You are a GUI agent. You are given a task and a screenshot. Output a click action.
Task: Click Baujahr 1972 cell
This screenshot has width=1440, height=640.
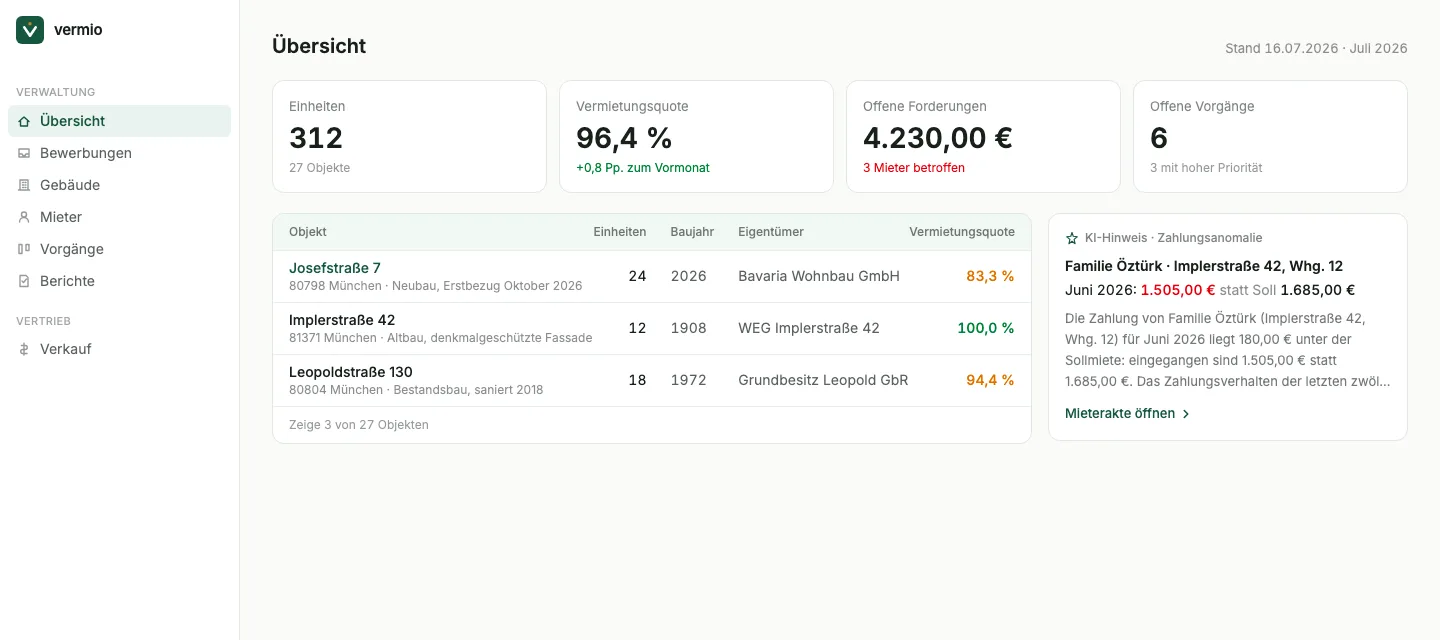689,380
